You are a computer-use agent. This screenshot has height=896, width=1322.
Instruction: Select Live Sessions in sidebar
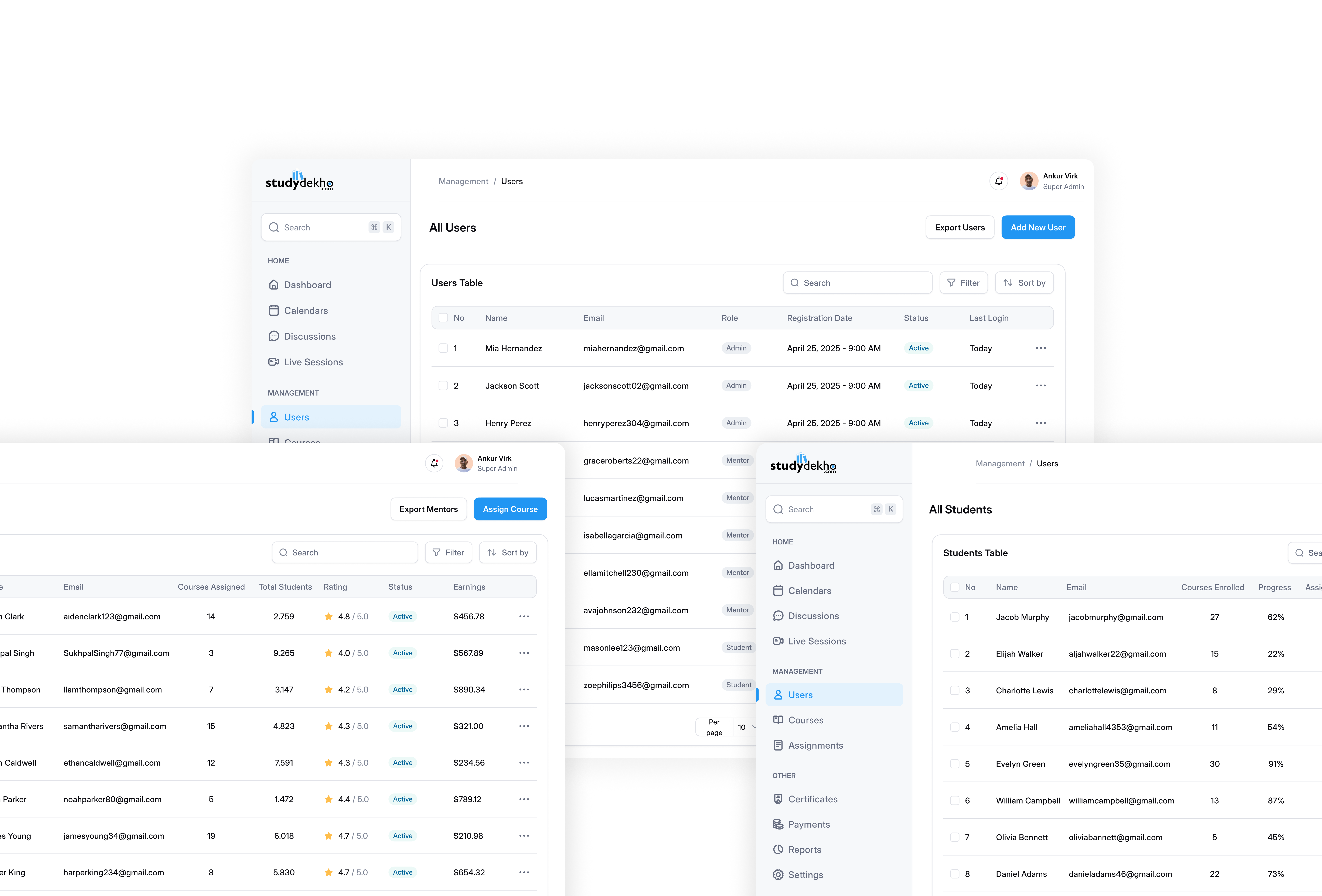click(313, 362)
